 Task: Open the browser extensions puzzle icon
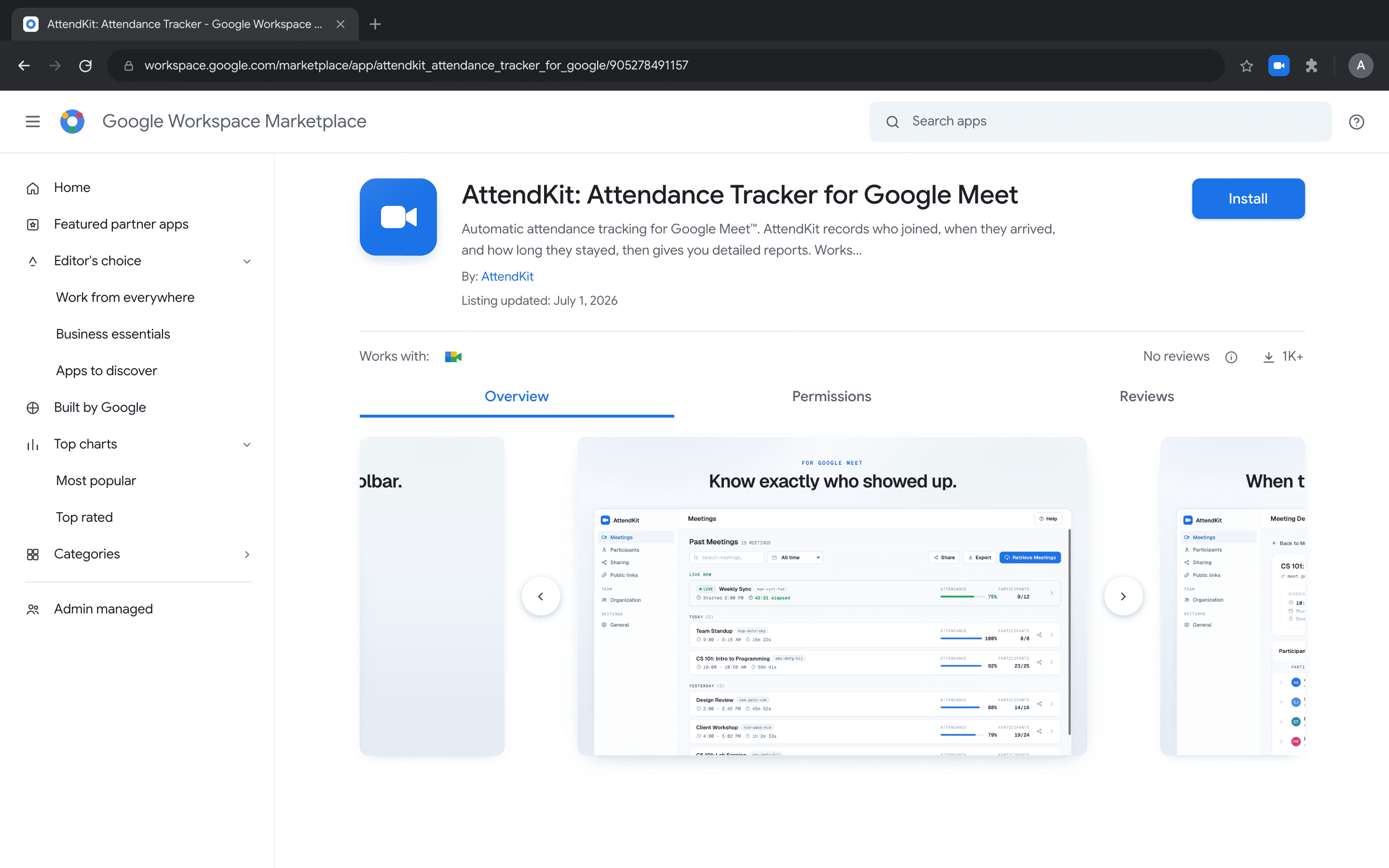point(1311,66)
